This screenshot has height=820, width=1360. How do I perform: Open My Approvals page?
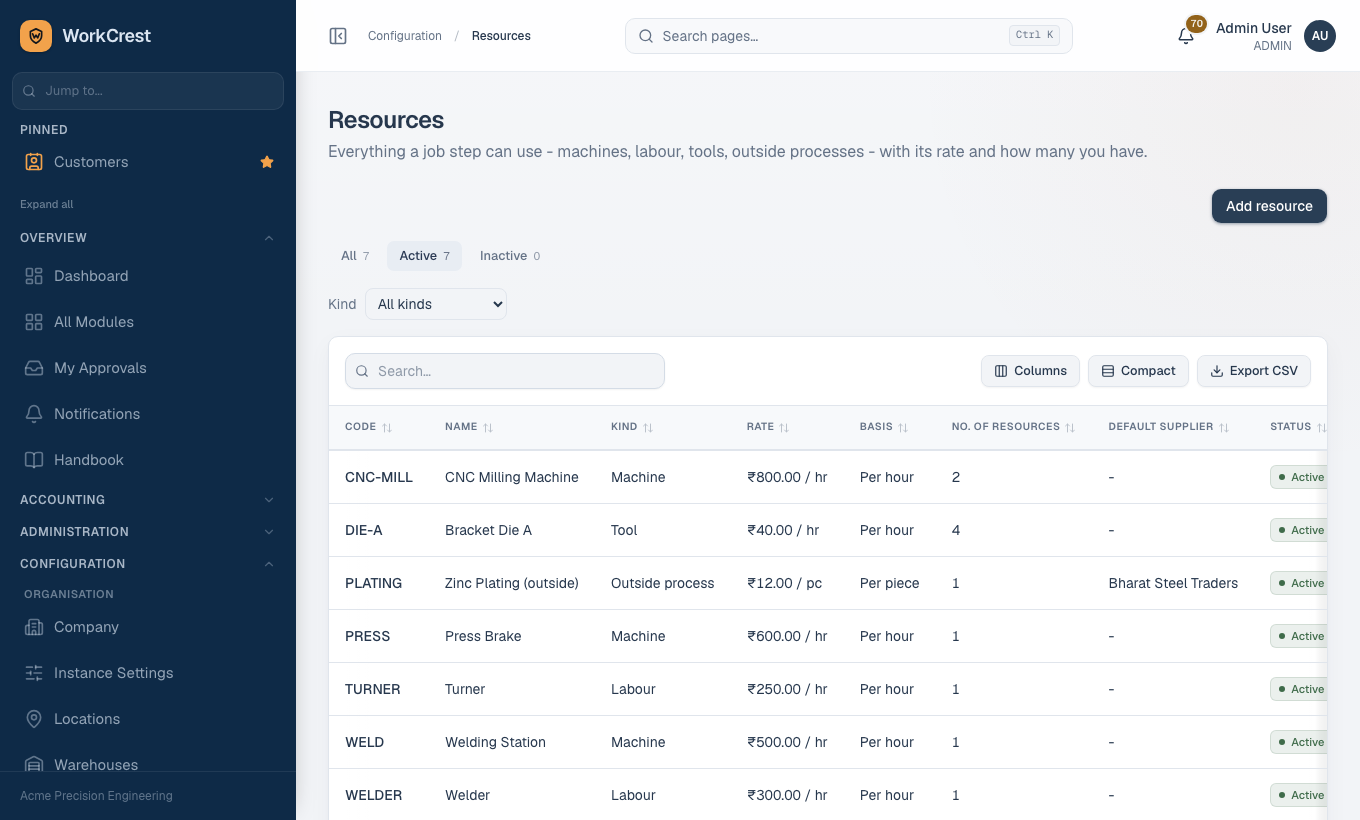point(148,368)
